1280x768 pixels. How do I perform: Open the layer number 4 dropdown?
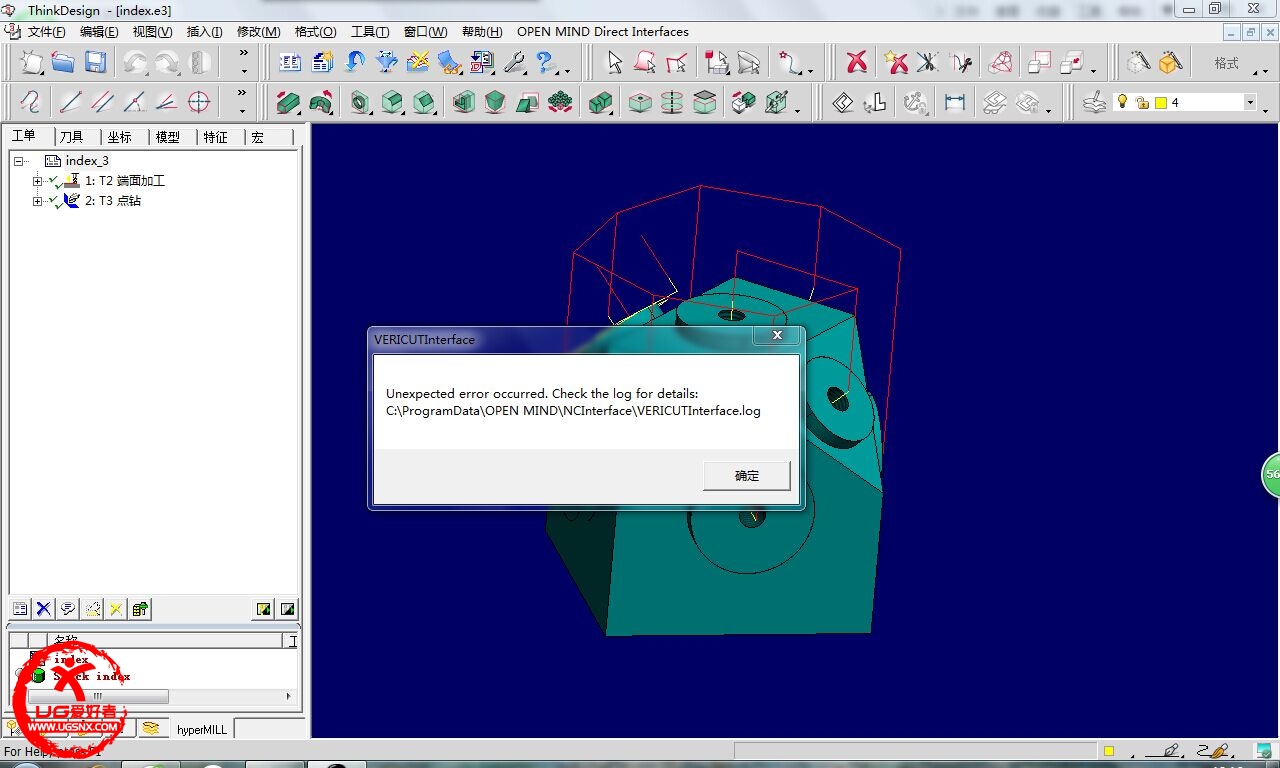pos(1250,102)
